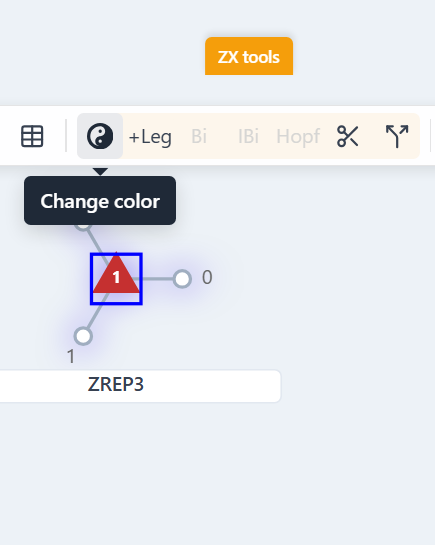Screen dimensions: 435x545
Task: Click the edge connecting the node to leg 0
Action: pyautogui.click(x=157, y=279)
